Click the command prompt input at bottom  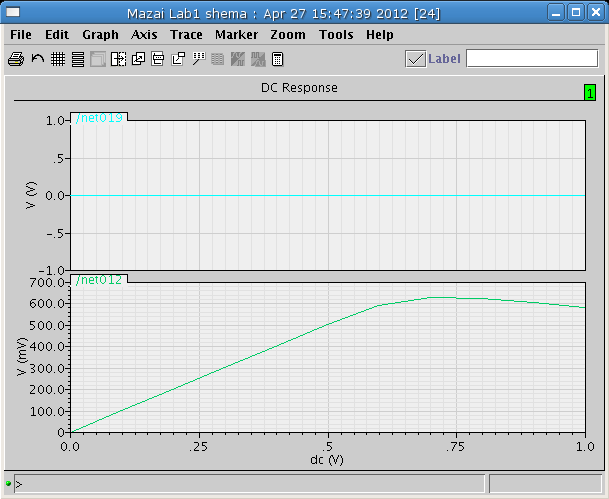click(x=249, y=484)
